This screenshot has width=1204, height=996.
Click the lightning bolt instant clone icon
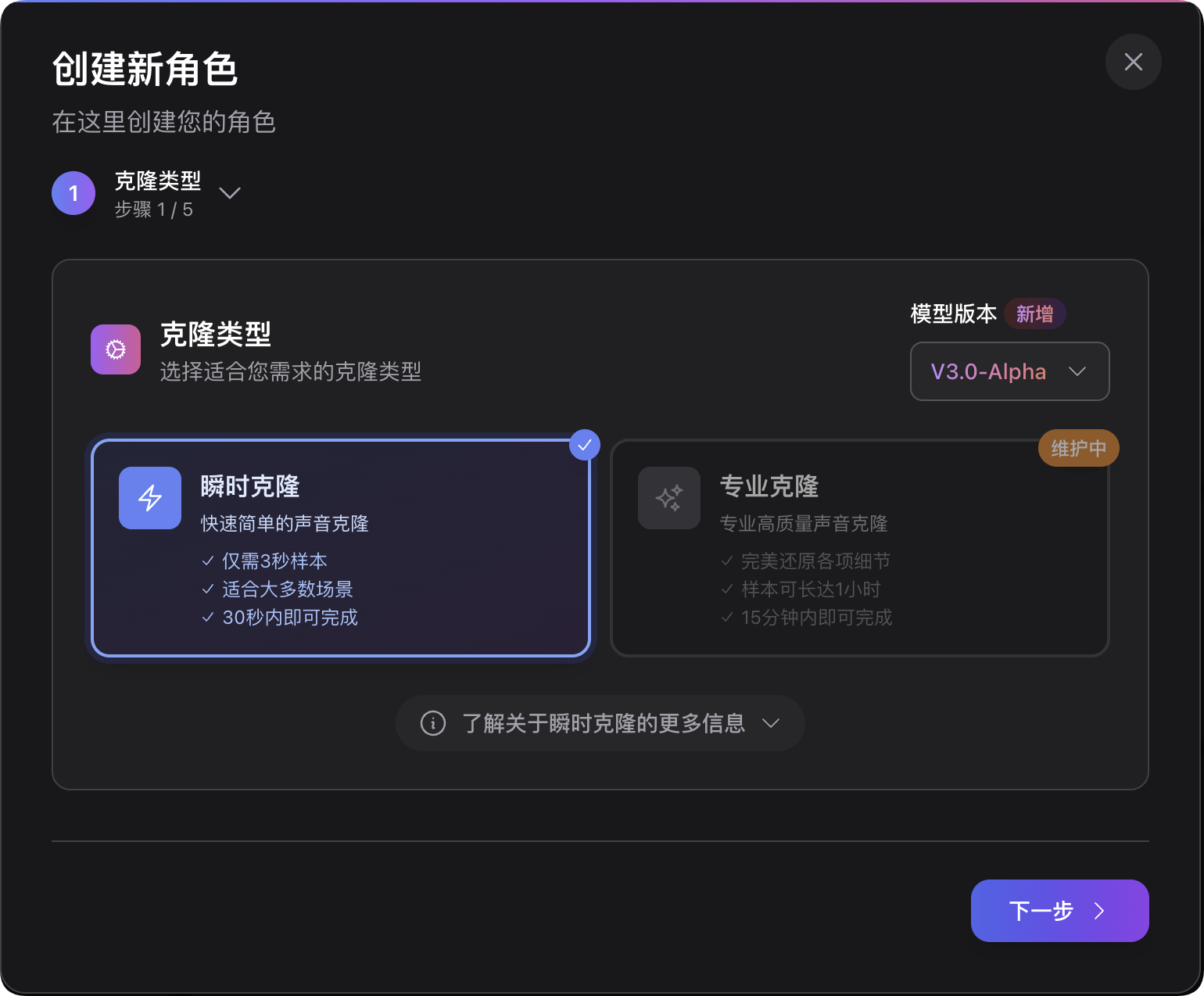click(x=150, y=498)
